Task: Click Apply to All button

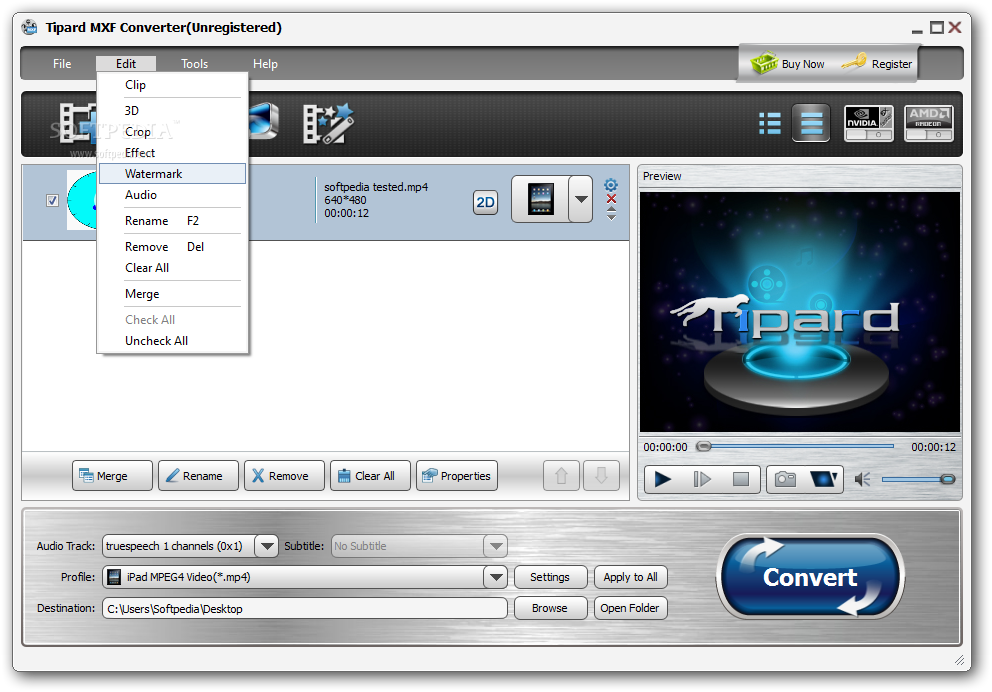Action: coord(630,577)
